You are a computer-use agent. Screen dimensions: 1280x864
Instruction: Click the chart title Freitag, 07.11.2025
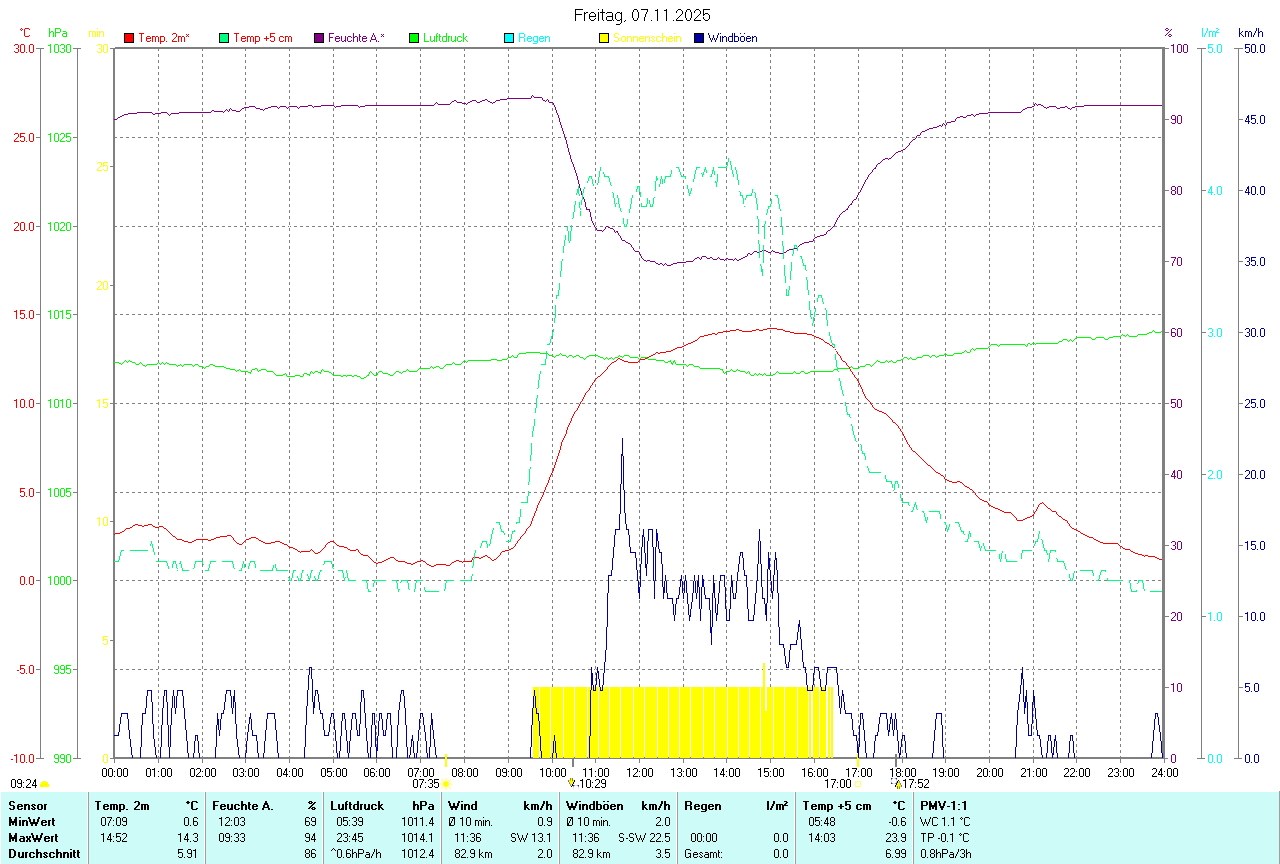tap(640, 15)
